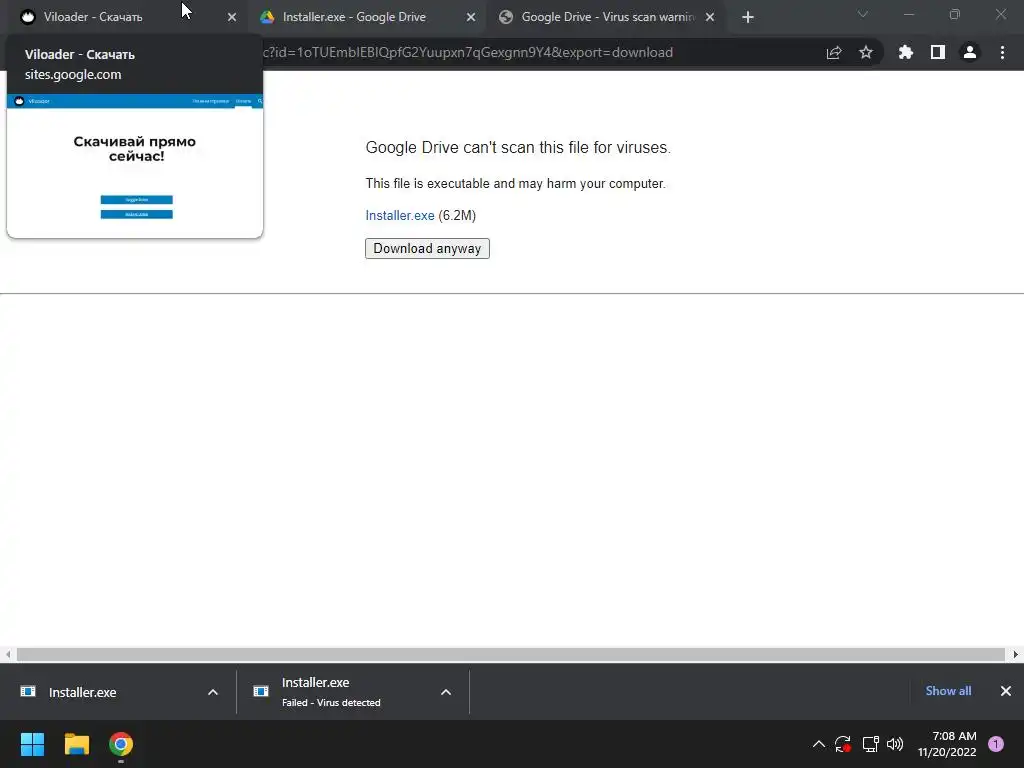Open the network status tray icon
The height and width of the screenshot is (768, 1024).
871,744
